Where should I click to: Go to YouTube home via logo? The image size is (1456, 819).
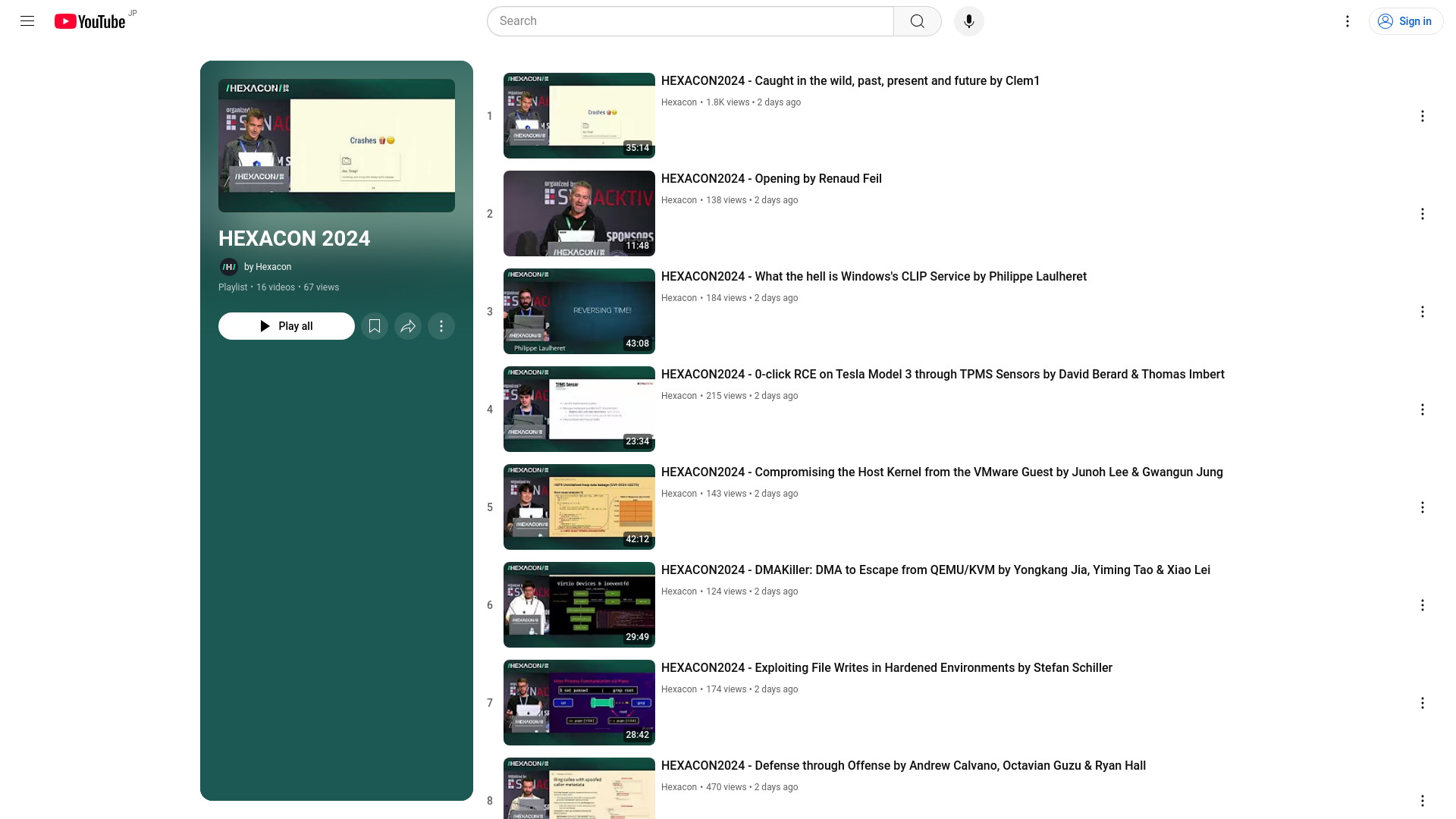point(89,21)
